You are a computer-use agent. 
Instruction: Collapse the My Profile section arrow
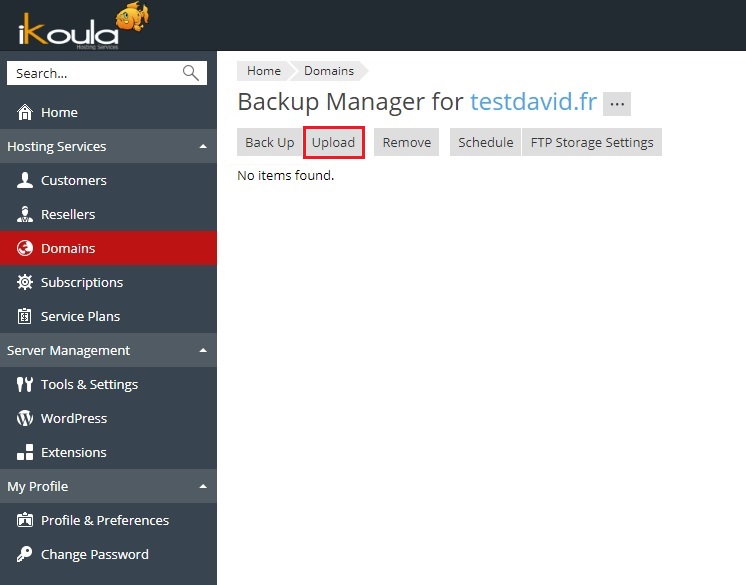coord(203,487)
